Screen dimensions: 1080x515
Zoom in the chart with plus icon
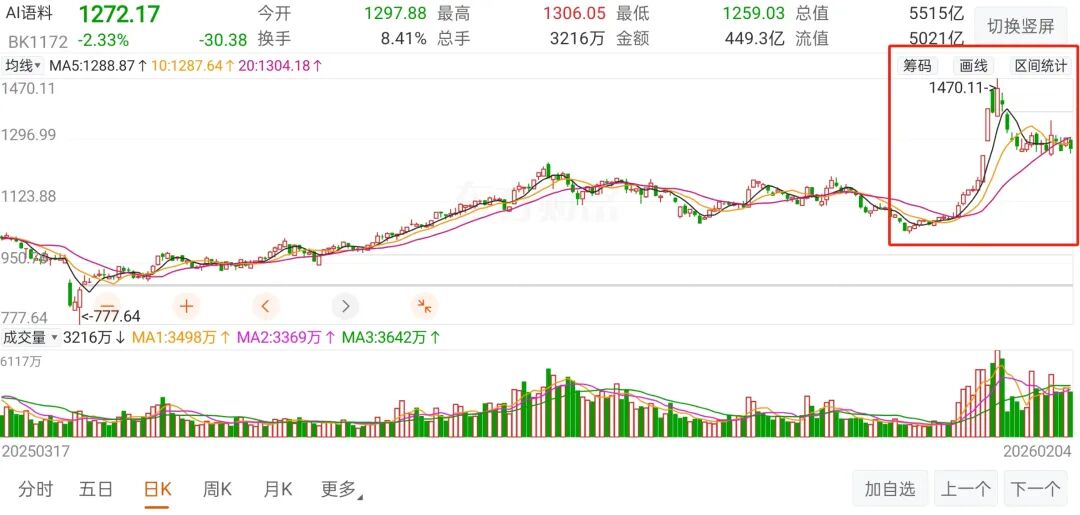(x=186, y=306)
